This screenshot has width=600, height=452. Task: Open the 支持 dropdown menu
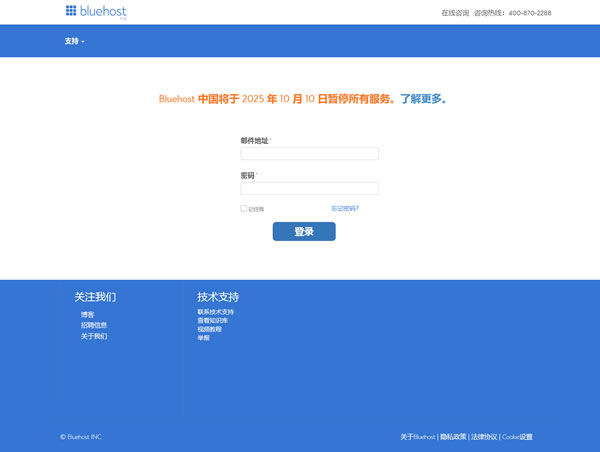[x=74, y=41]
